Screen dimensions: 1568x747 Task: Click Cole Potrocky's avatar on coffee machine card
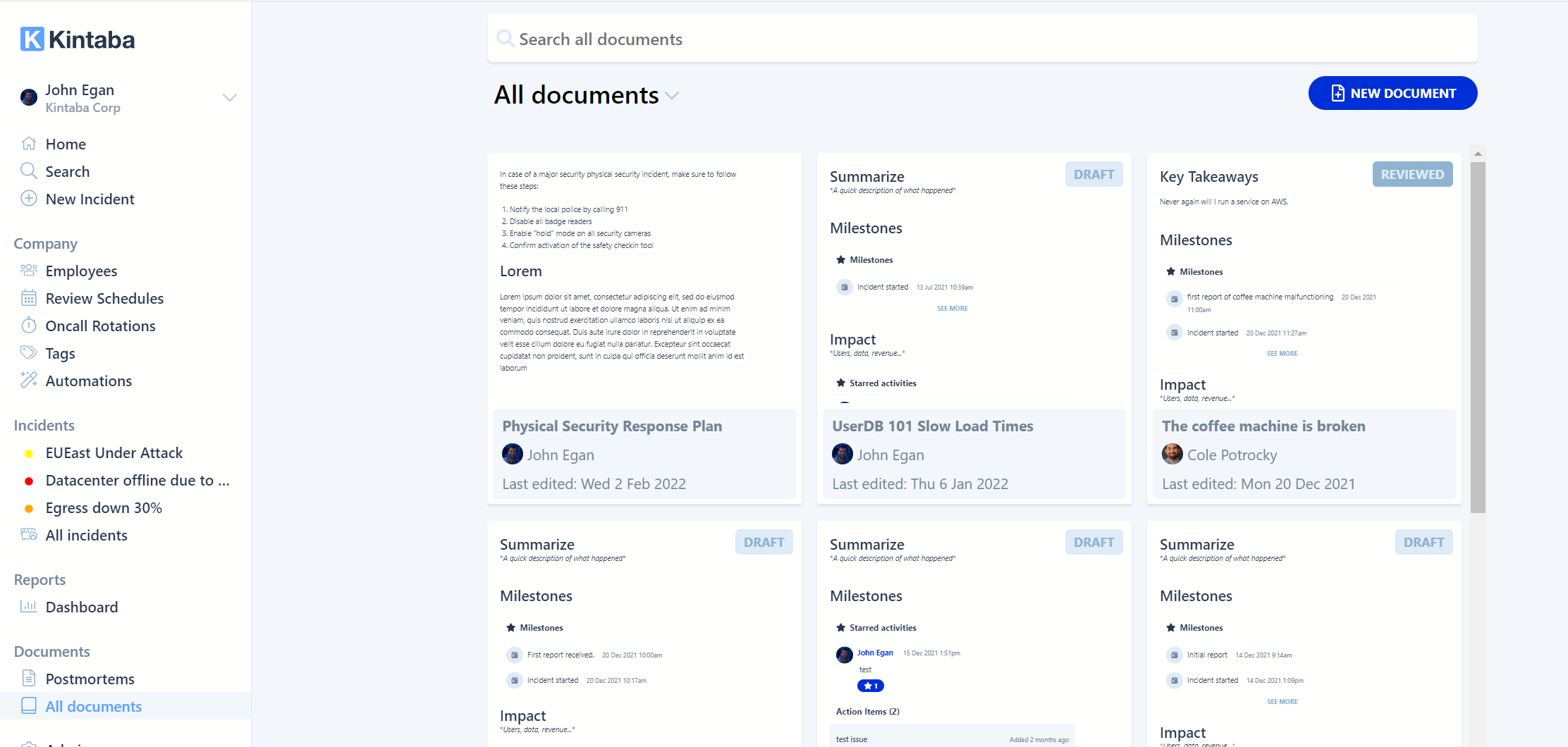tap(1172, 454)
